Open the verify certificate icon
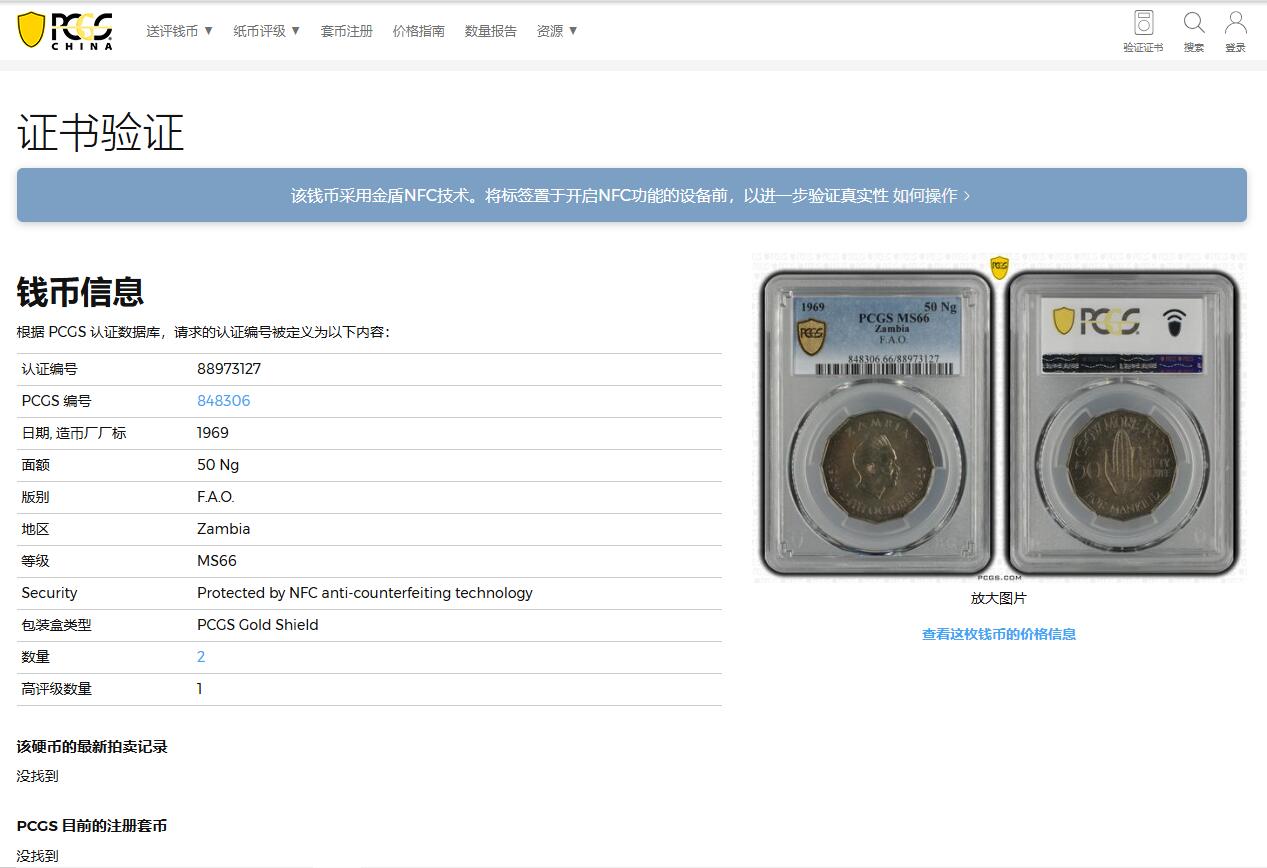This screenshot has height=868, width=1267. 1143,31
